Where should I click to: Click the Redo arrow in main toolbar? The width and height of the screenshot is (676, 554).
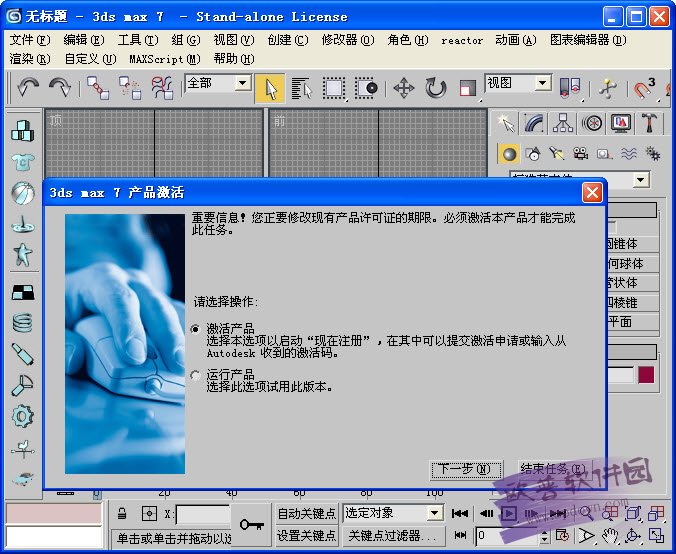(59, 88)
